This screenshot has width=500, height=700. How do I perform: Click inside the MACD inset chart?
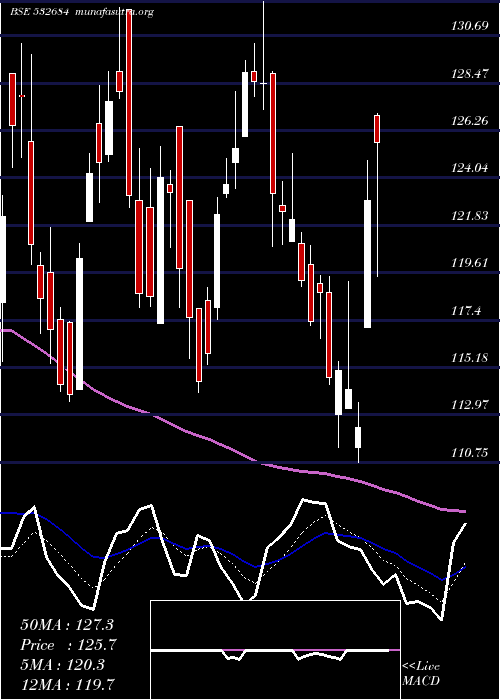point(275,650)
